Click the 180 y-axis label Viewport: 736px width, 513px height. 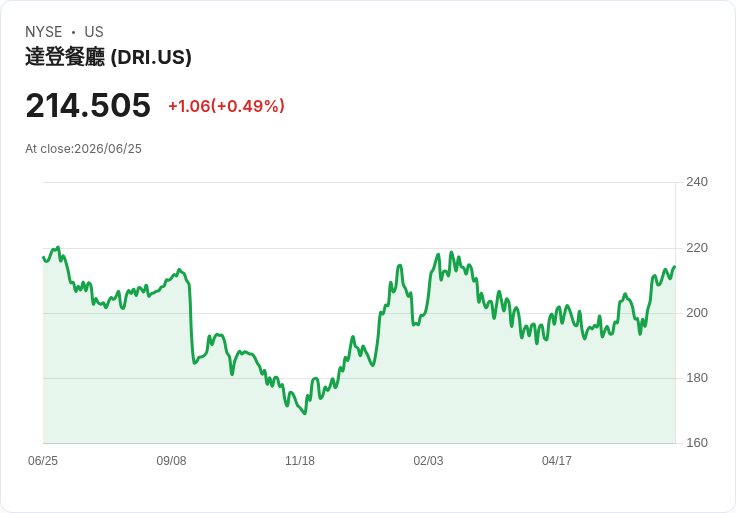tap(697, 378)
